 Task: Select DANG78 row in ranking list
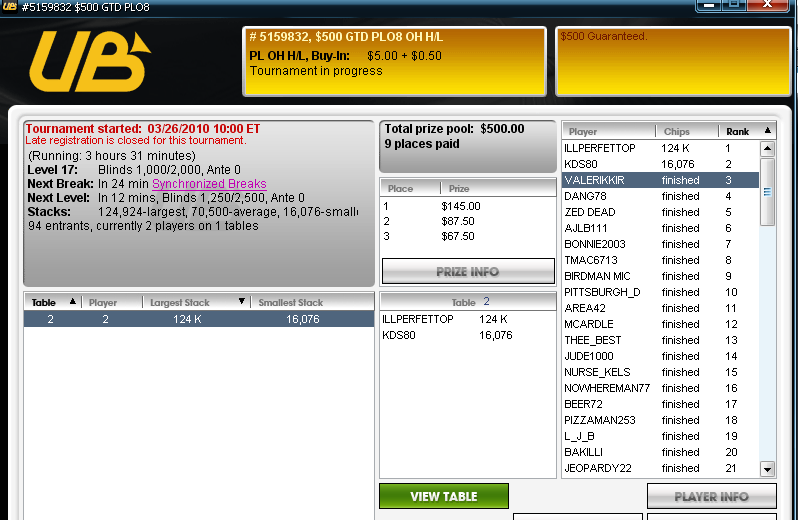click(661, 196)
